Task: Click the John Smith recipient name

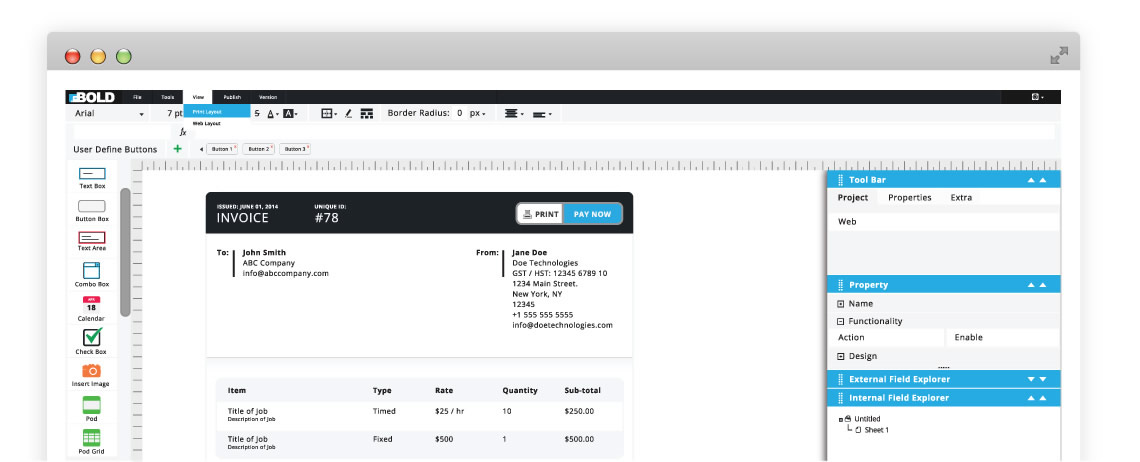Action: click(264, 253)
